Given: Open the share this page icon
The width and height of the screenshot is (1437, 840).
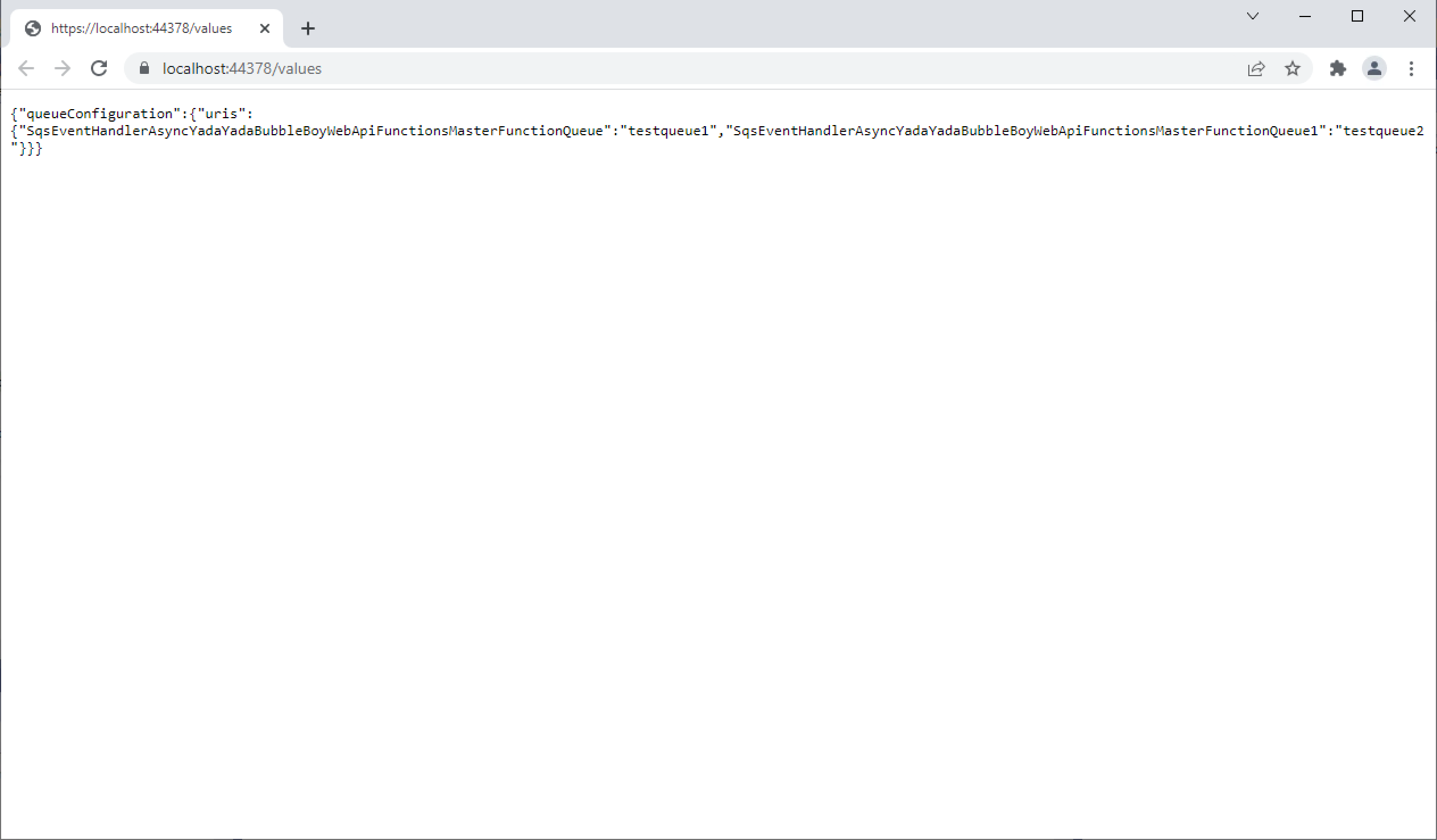Looking at the screenshot, I should tap(1256, 68).
